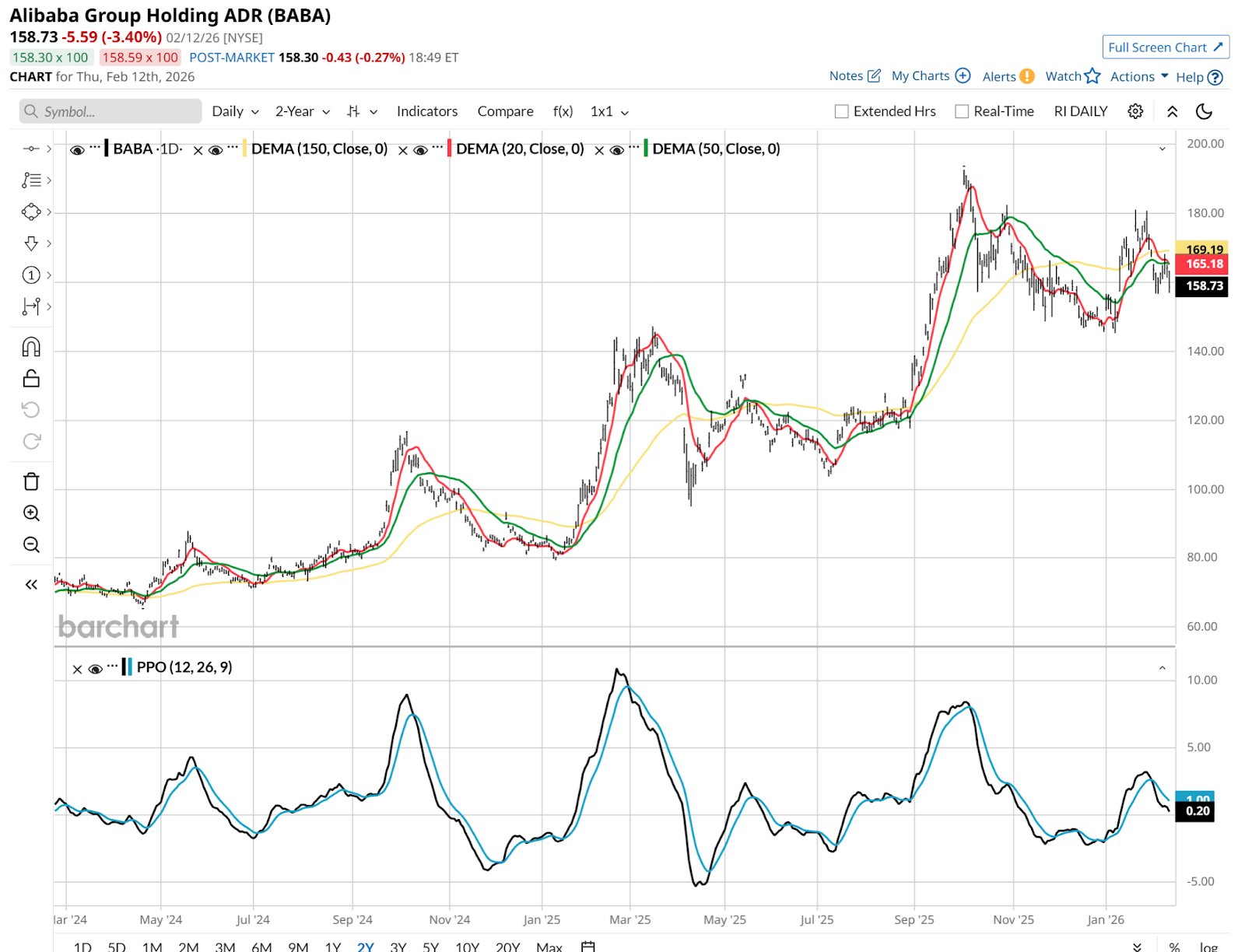Add BABA to Watch list
1245x952 pixels.
tap(1073, 75)
